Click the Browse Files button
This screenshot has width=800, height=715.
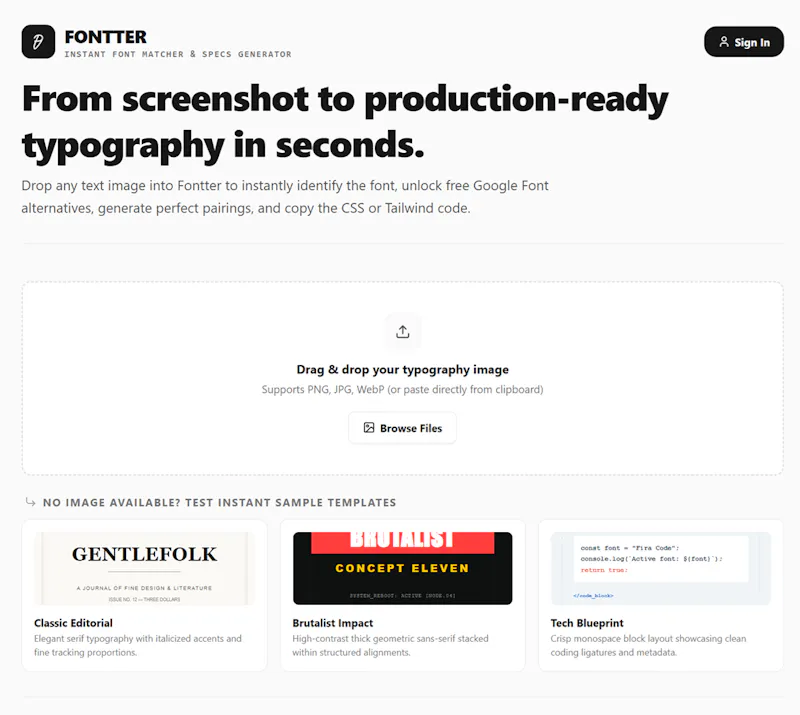[403, 428]
